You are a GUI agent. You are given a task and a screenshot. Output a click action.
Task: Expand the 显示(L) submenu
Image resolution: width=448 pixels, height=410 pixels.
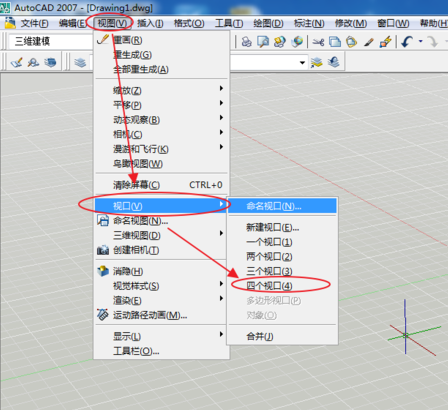(162, 336)
